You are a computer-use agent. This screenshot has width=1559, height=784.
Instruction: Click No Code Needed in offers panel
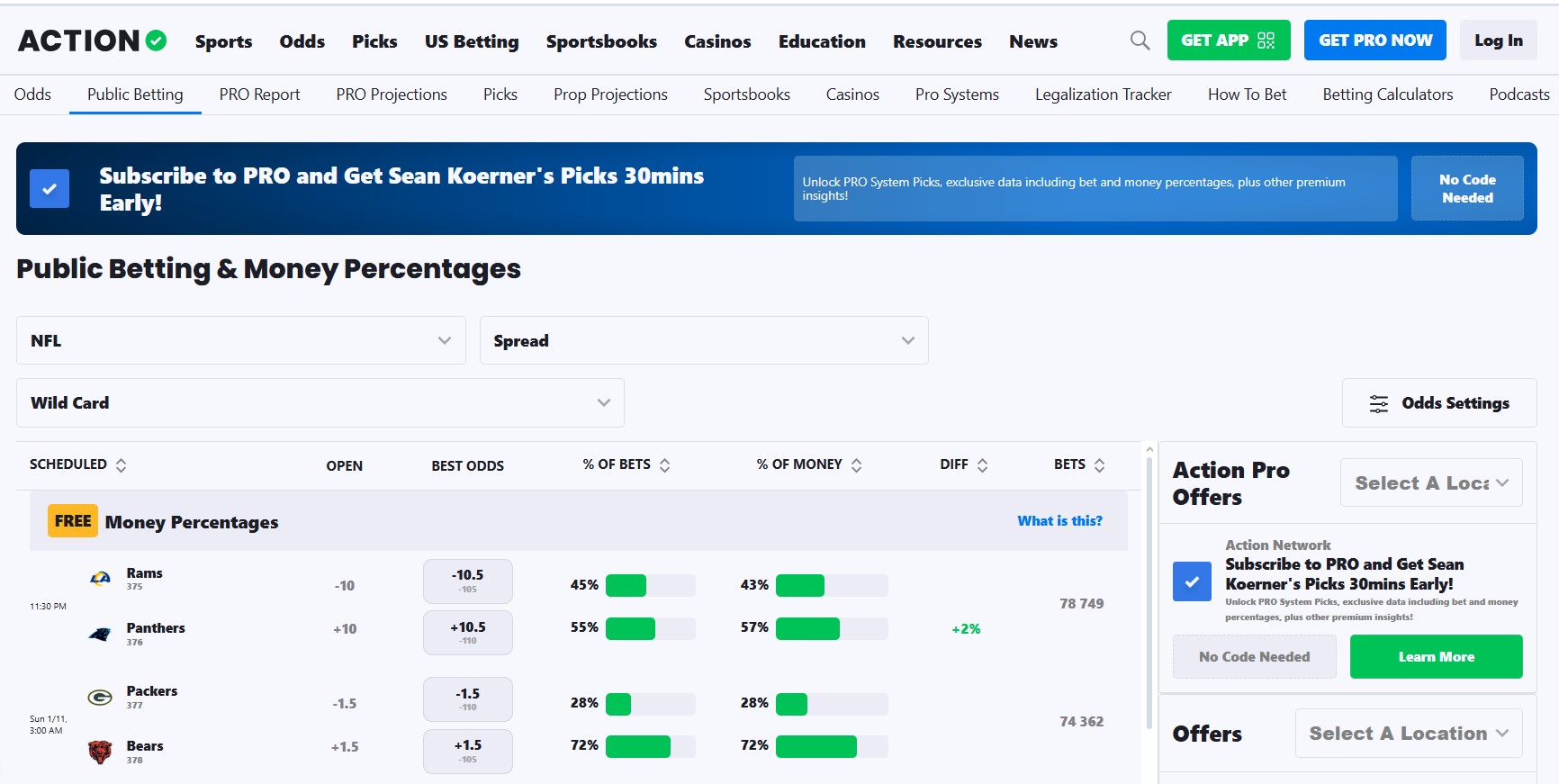[x=1255, y=657]
